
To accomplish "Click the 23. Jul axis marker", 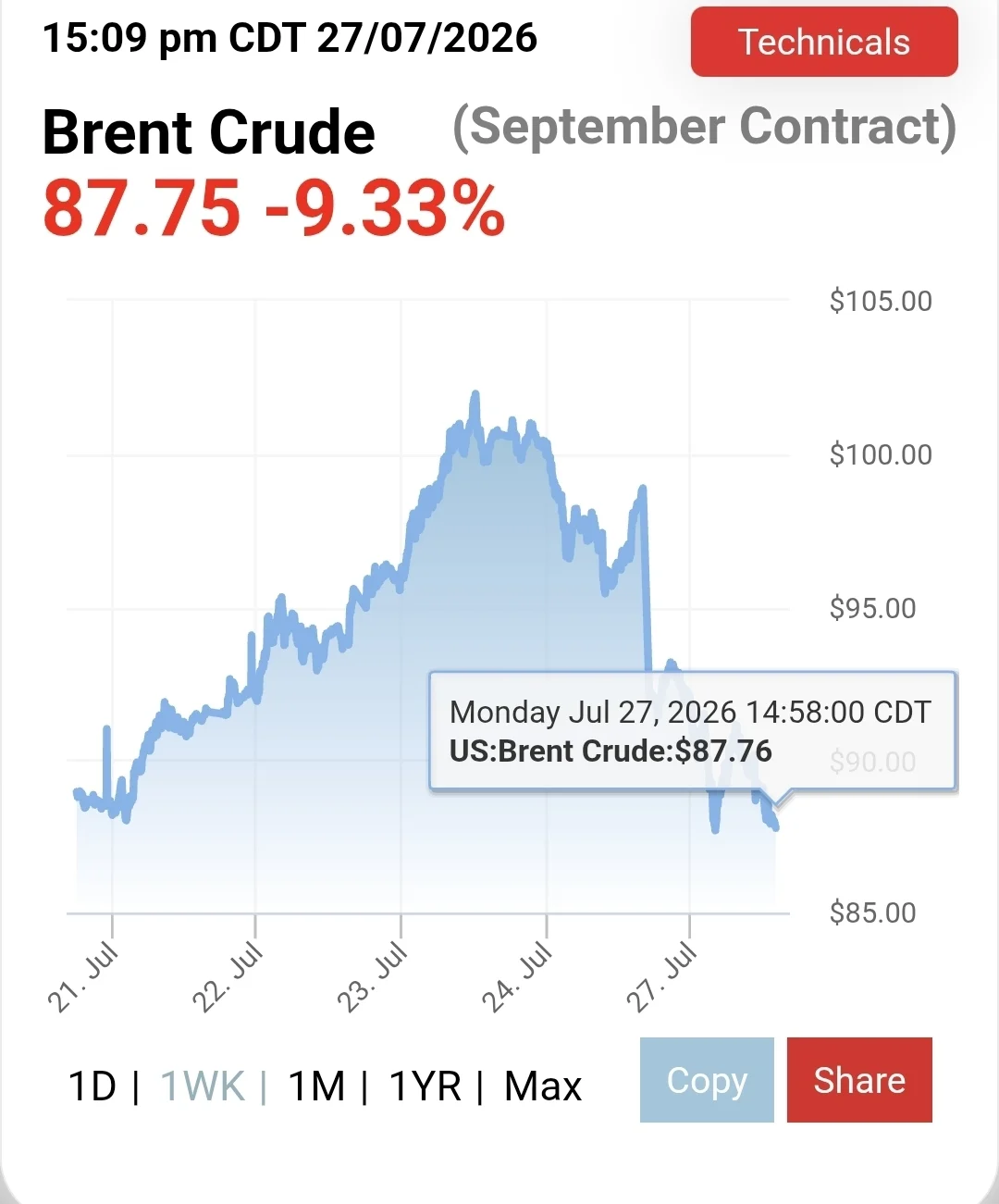I will click(372, 976).
